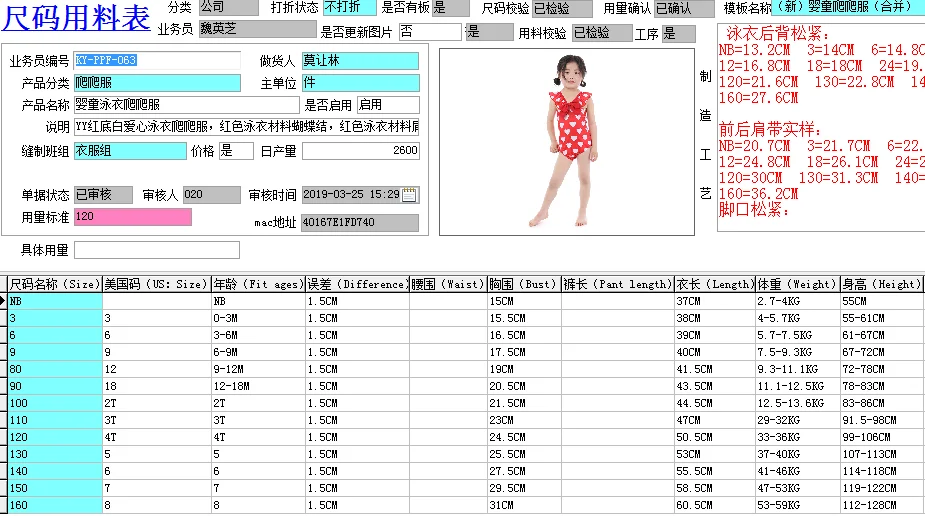Click the 腰围 (Waist) column header
This screenshot has height=516, width=925.
448,284
